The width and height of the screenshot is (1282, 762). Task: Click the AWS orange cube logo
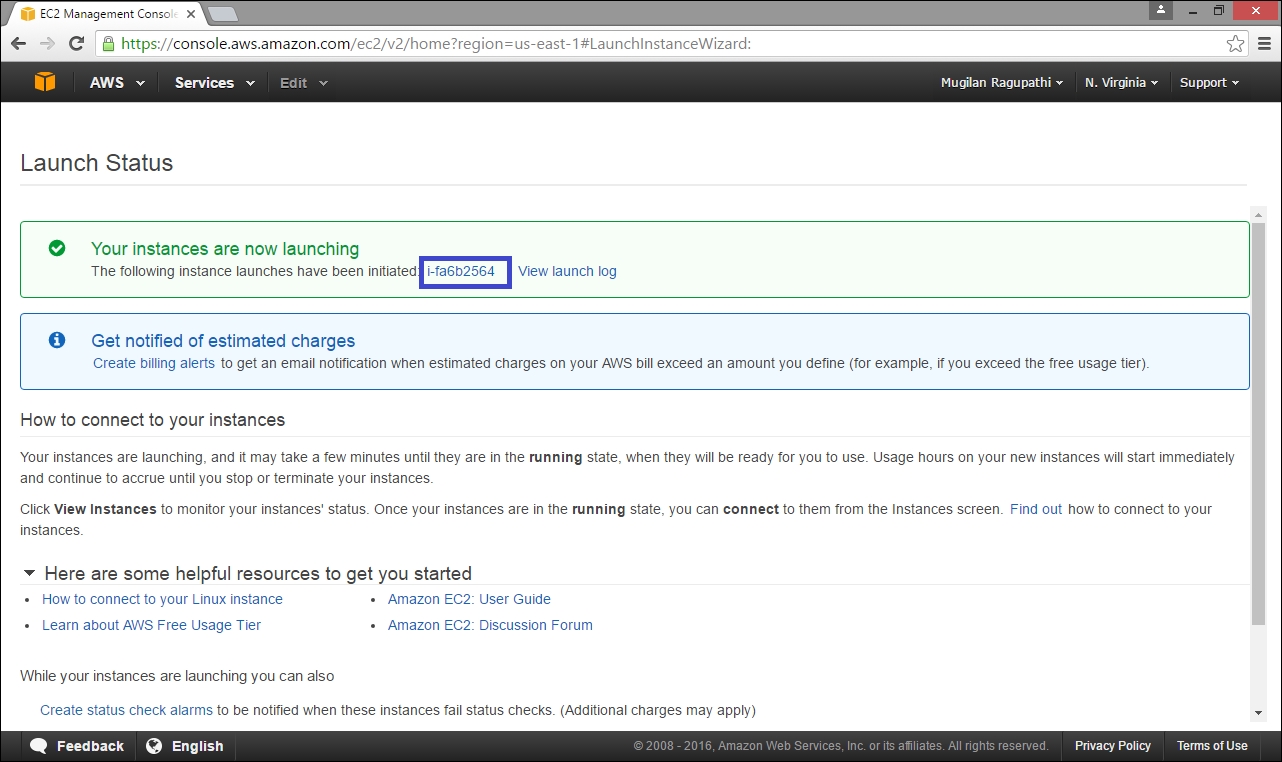click(45, 82)
